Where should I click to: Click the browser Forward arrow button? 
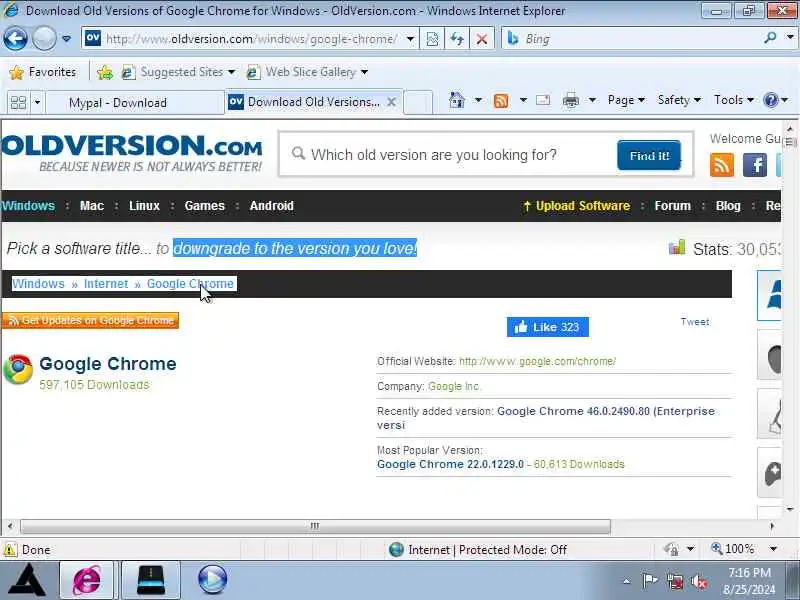44,39
